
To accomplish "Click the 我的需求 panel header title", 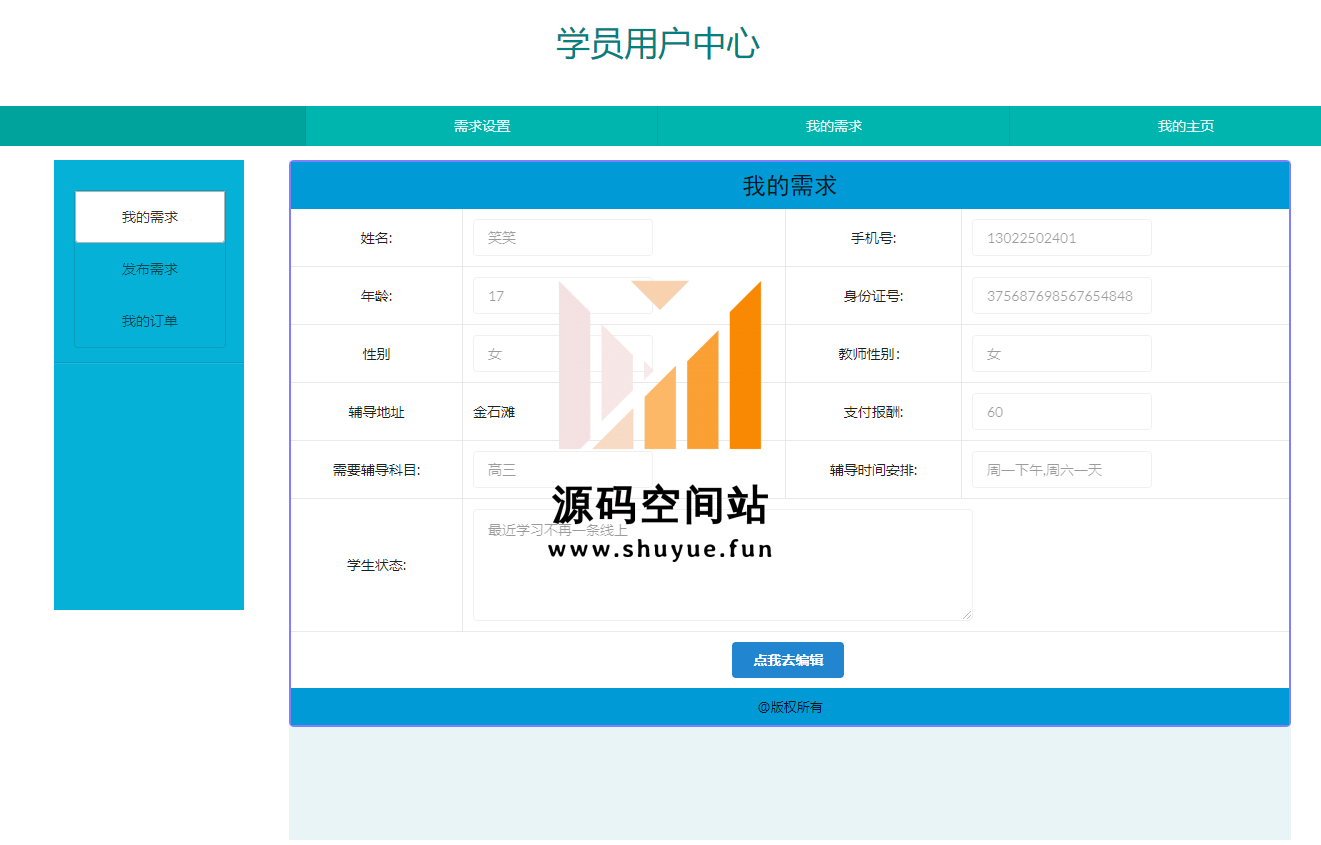I will click(x=790, y=186).
